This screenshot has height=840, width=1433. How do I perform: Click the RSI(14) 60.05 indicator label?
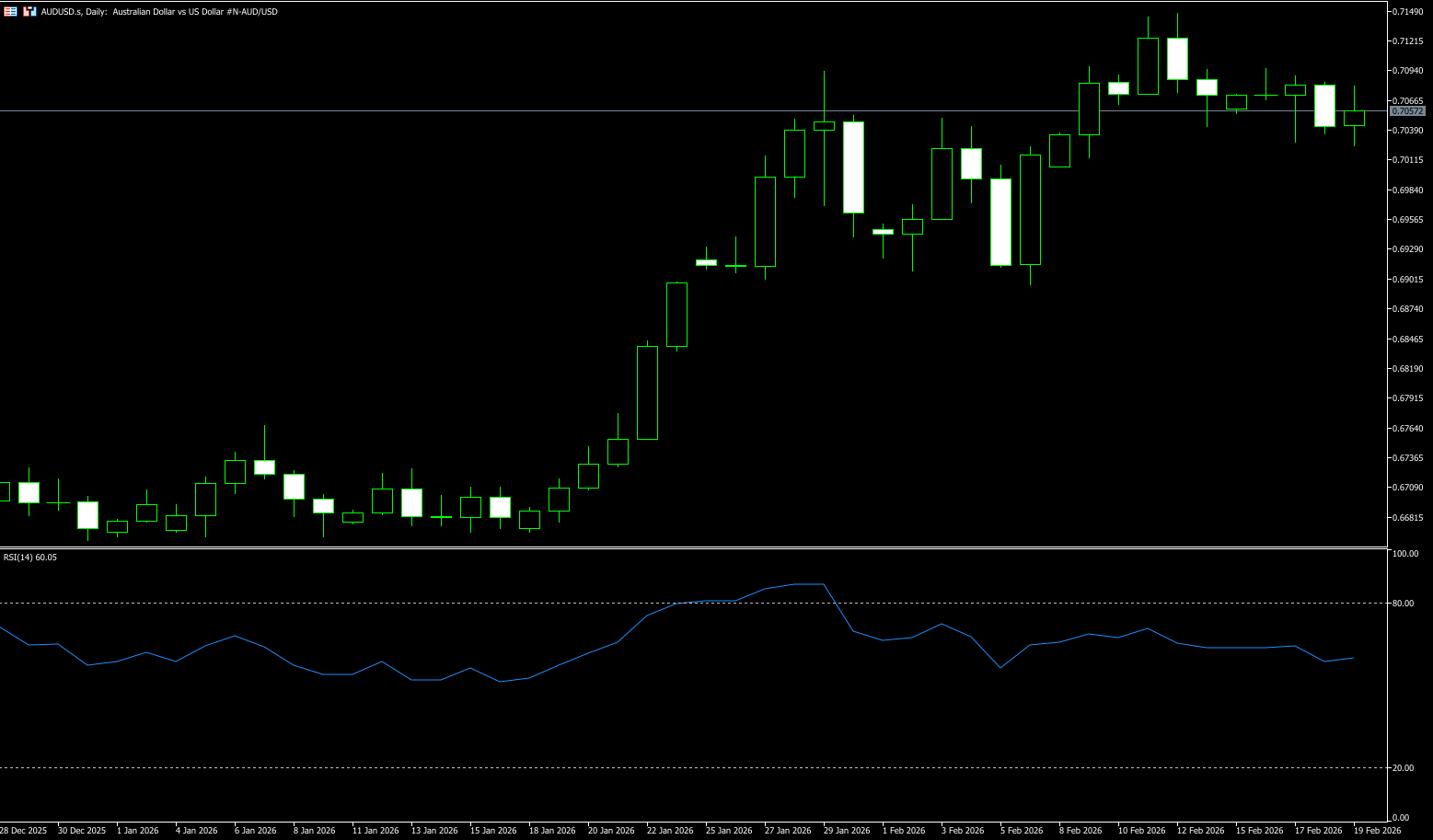[29, 557]
